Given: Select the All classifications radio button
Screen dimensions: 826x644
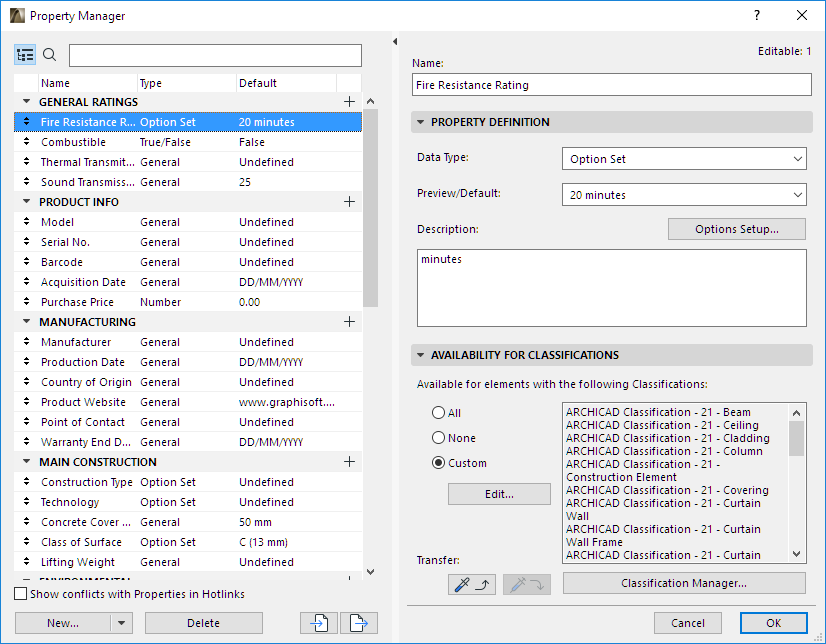Looking at the screenshot, I should 438,412.
